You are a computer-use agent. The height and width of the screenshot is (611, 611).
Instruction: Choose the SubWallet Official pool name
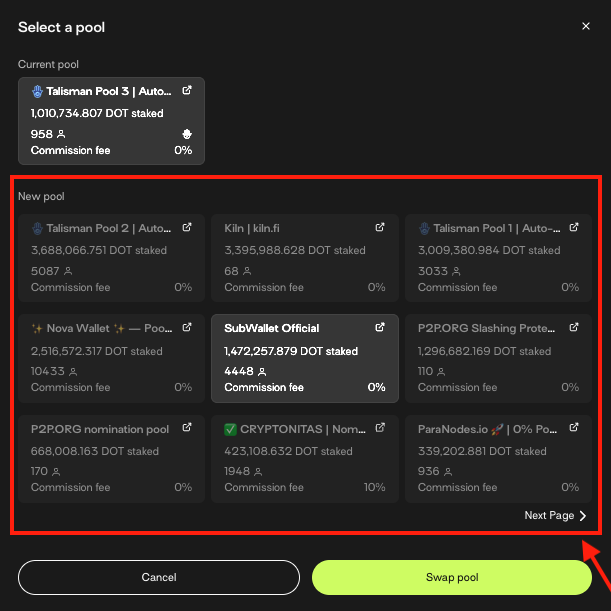272,328
